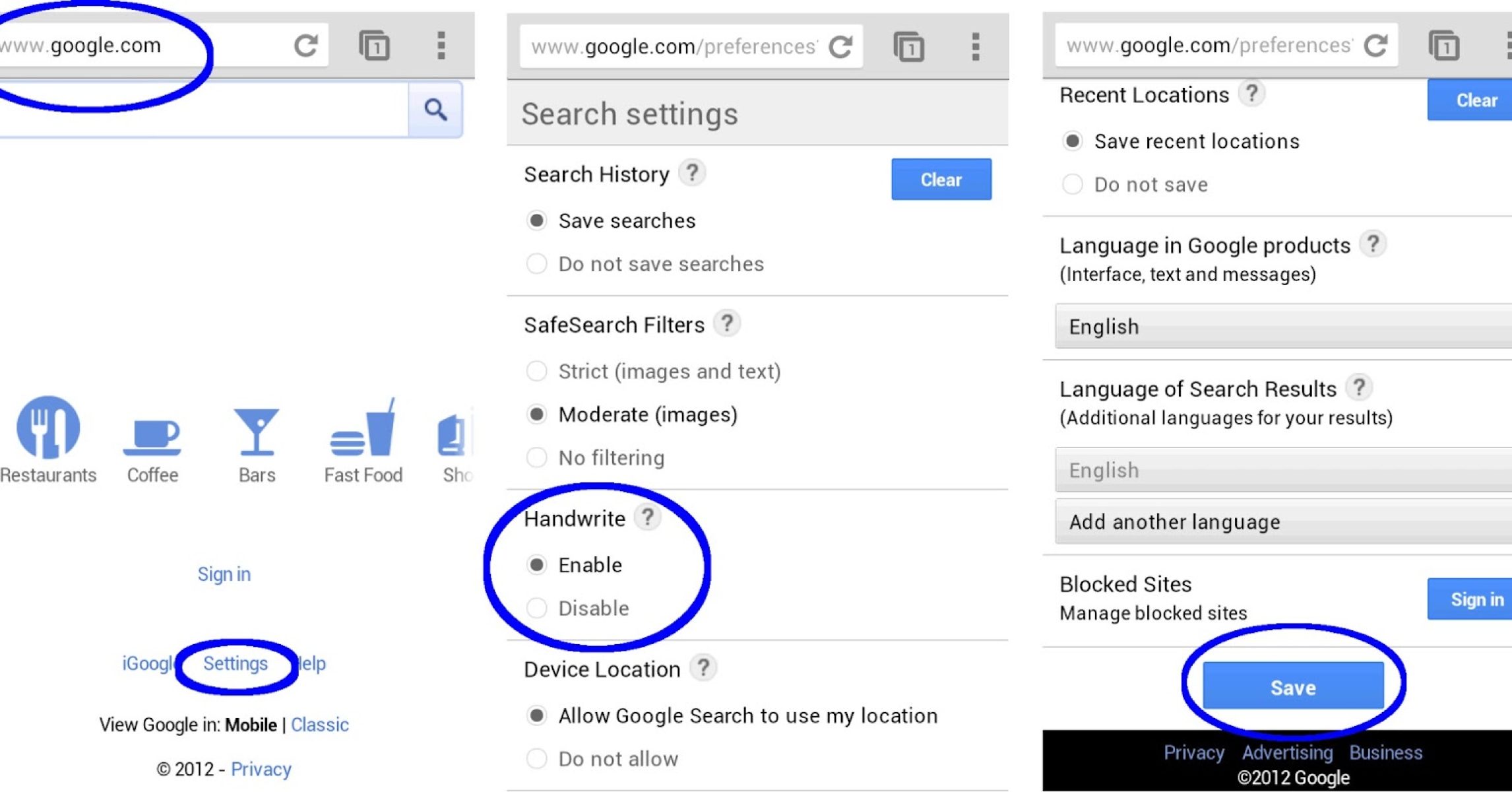The height and width of the screenshot is (792, 1512).
Task: Clear search history with Clear button
Action: [941, 180]
